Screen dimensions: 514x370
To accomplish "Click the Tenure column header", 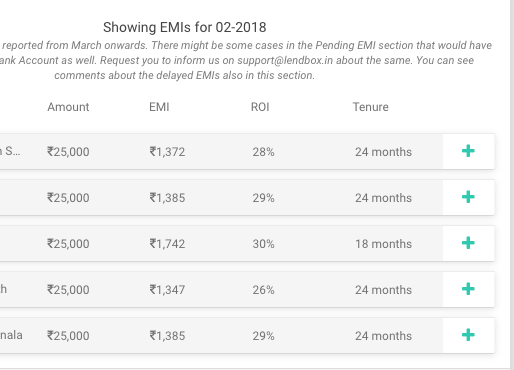I will pos(371,107).
